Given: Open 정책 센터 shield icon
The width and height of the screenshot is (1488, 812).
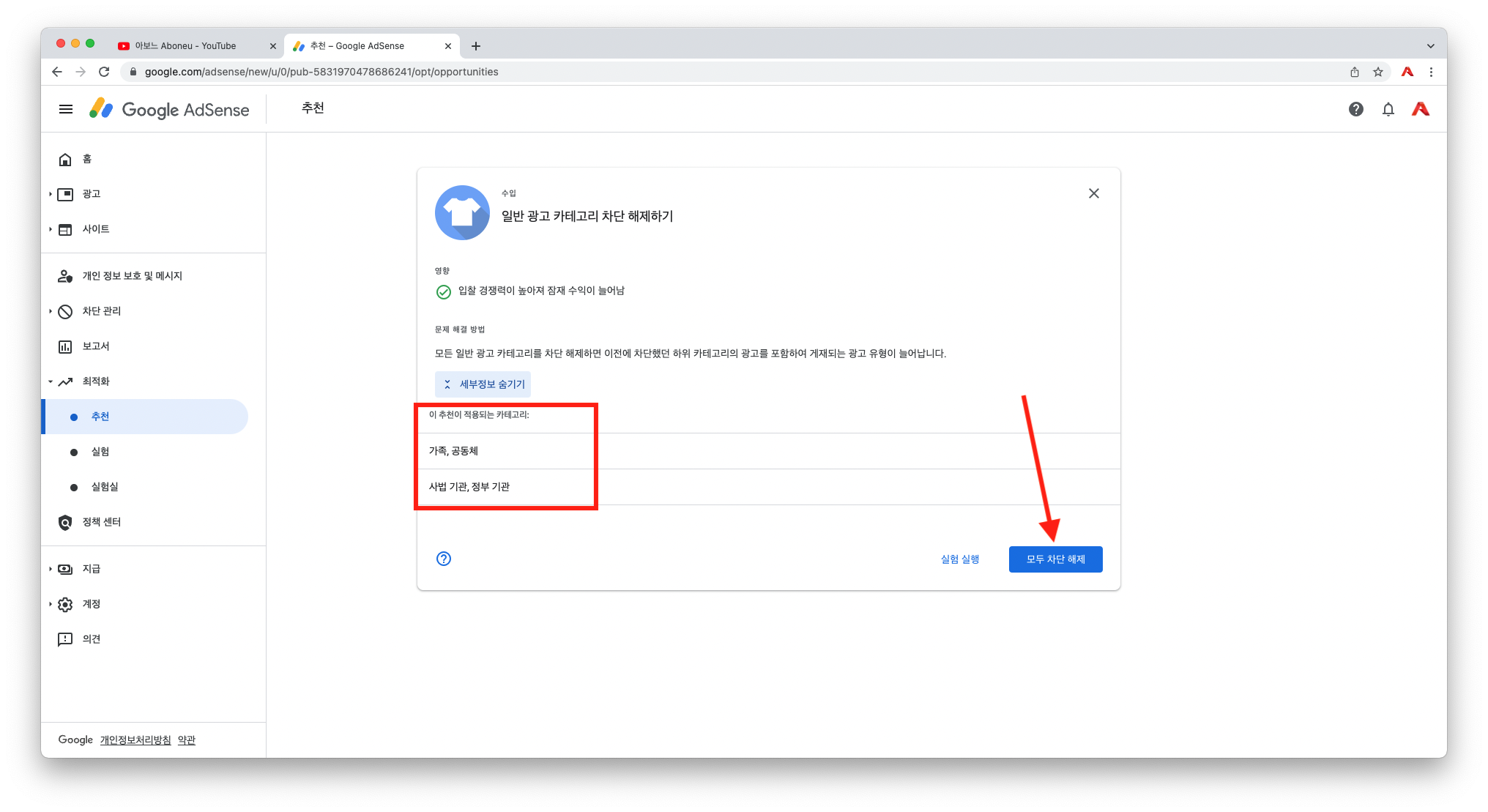Looking at the screenshot, I should click(x=65, y=522).
